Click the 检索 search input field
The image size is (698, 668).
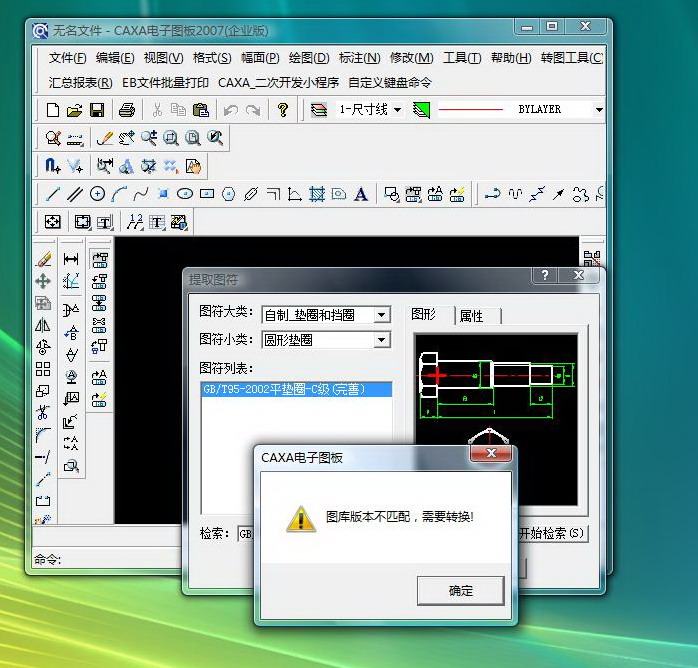pos(246,534)
